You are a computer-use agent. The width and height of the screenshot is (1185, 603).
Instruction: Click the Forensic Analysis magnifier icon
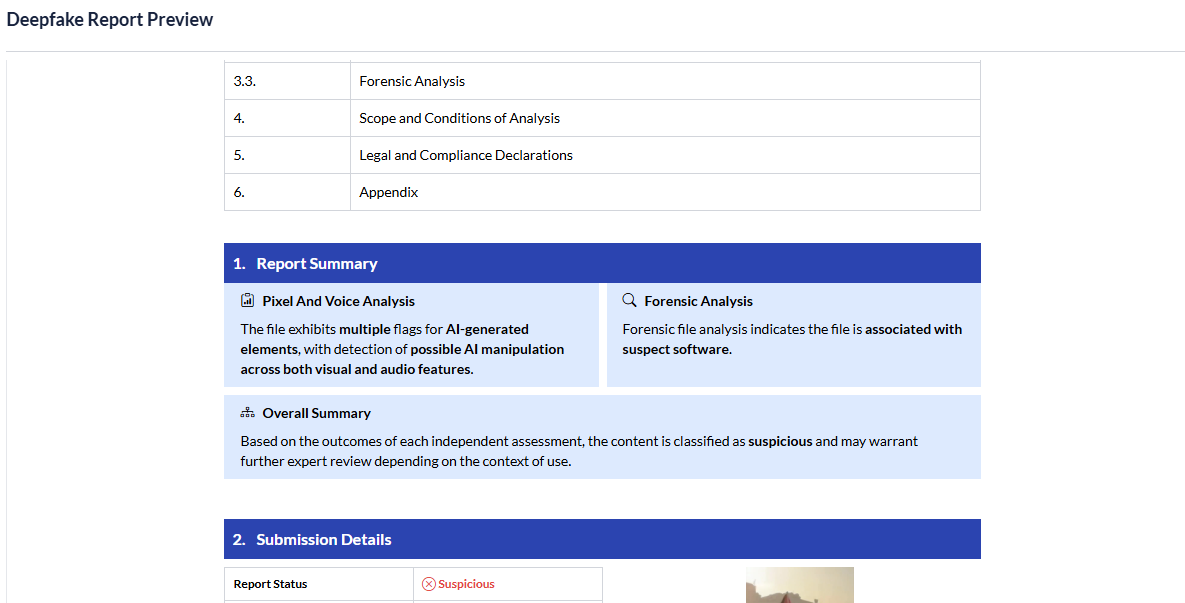(629, 301)
